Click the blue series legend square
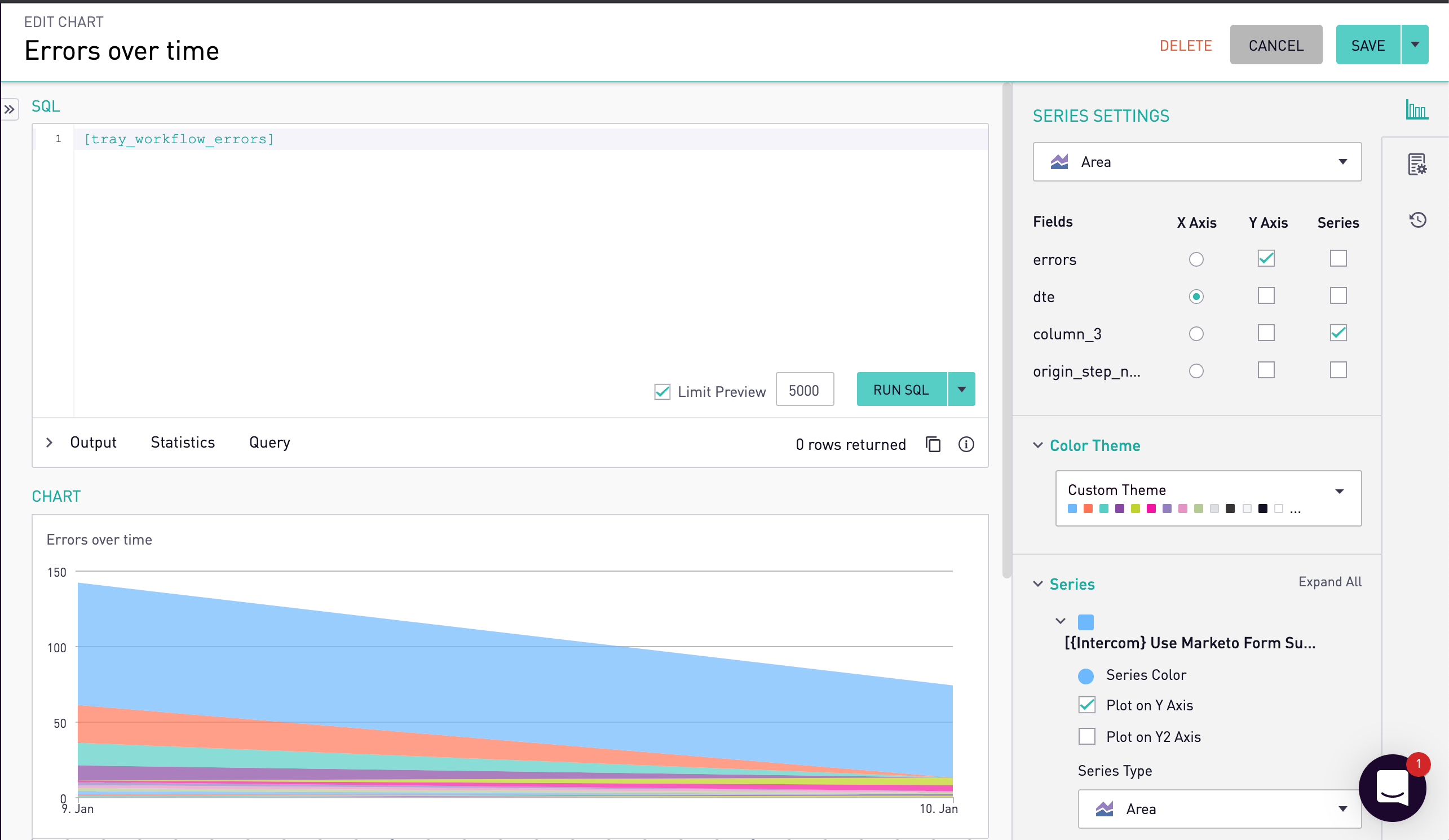 (x=1085, y=621)
